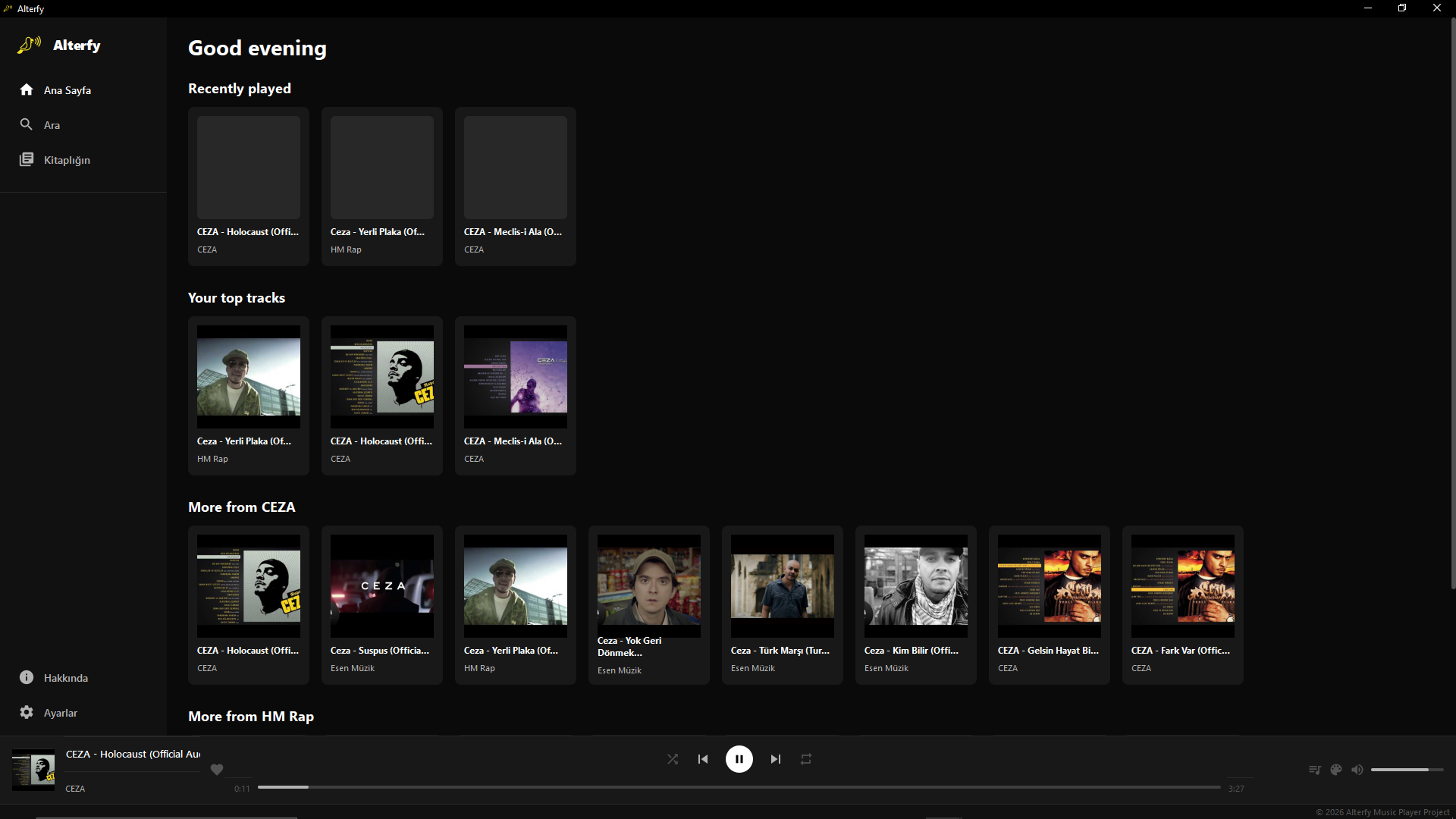Skip to the previous track

tap(703, 759)
